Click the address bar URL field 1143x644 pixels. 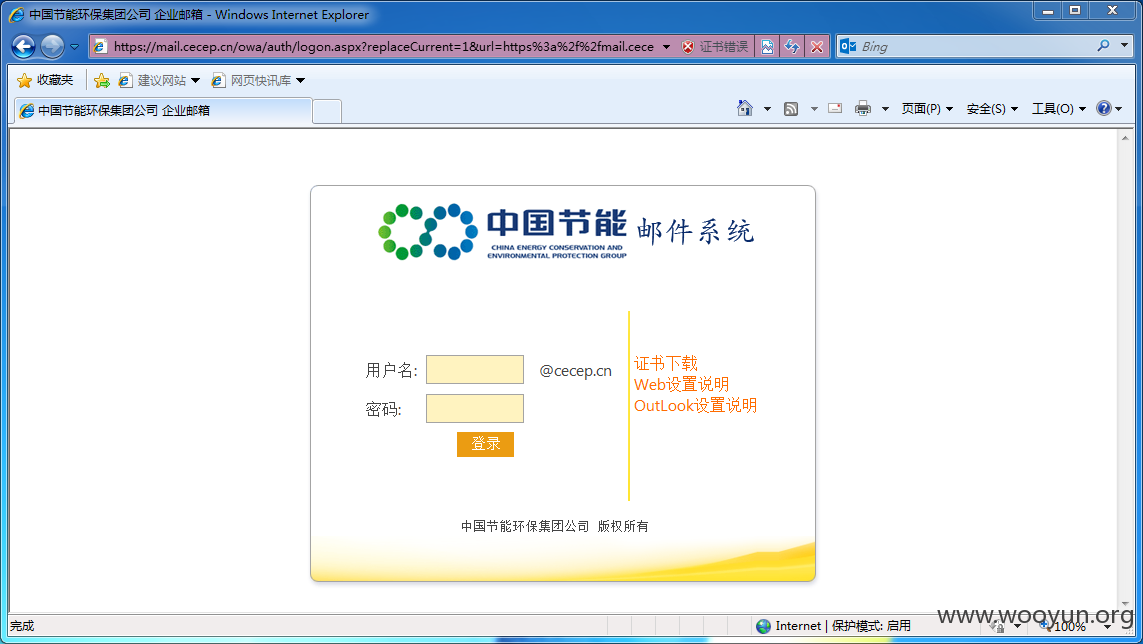(383, 47)
